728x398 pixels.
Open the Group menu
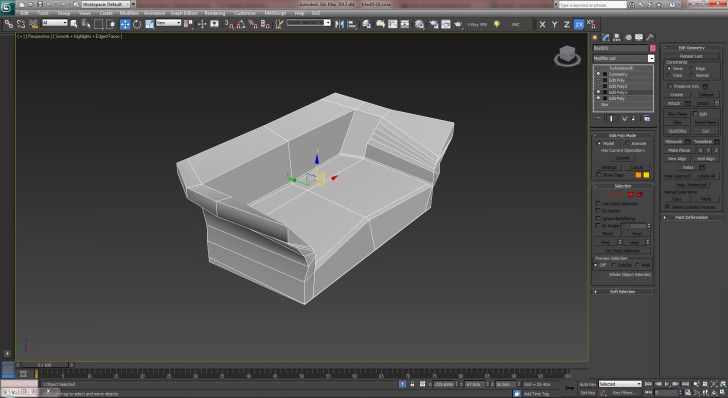click(64, 13)
